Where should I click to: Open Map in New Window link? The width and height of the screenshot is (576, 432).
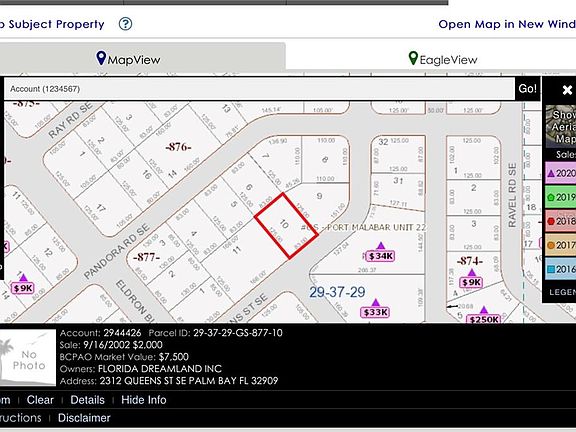click(507, 24)
